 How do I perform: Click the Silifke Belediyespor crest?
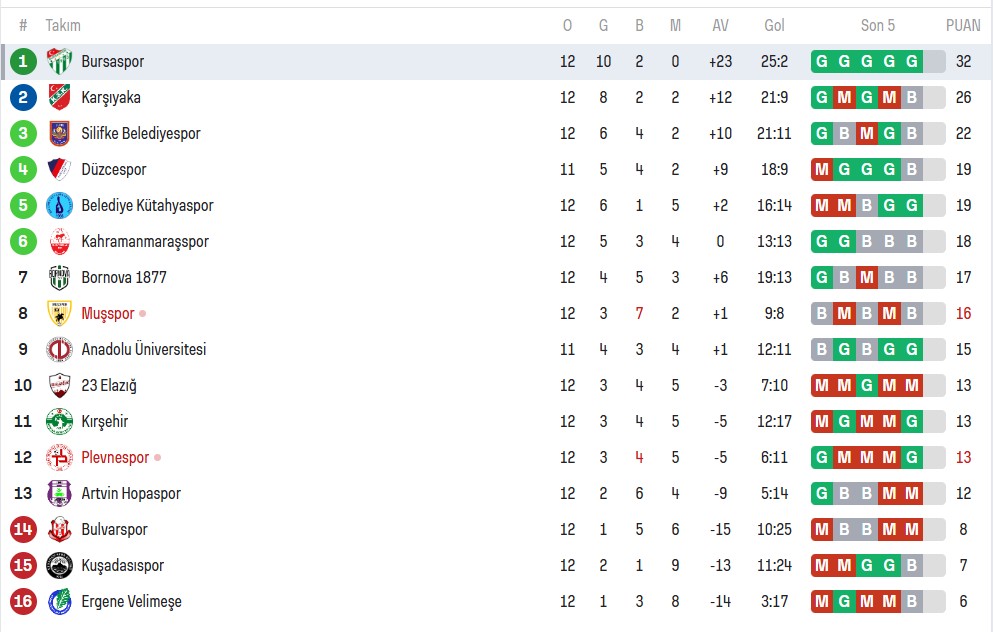[x=59, y=134]
